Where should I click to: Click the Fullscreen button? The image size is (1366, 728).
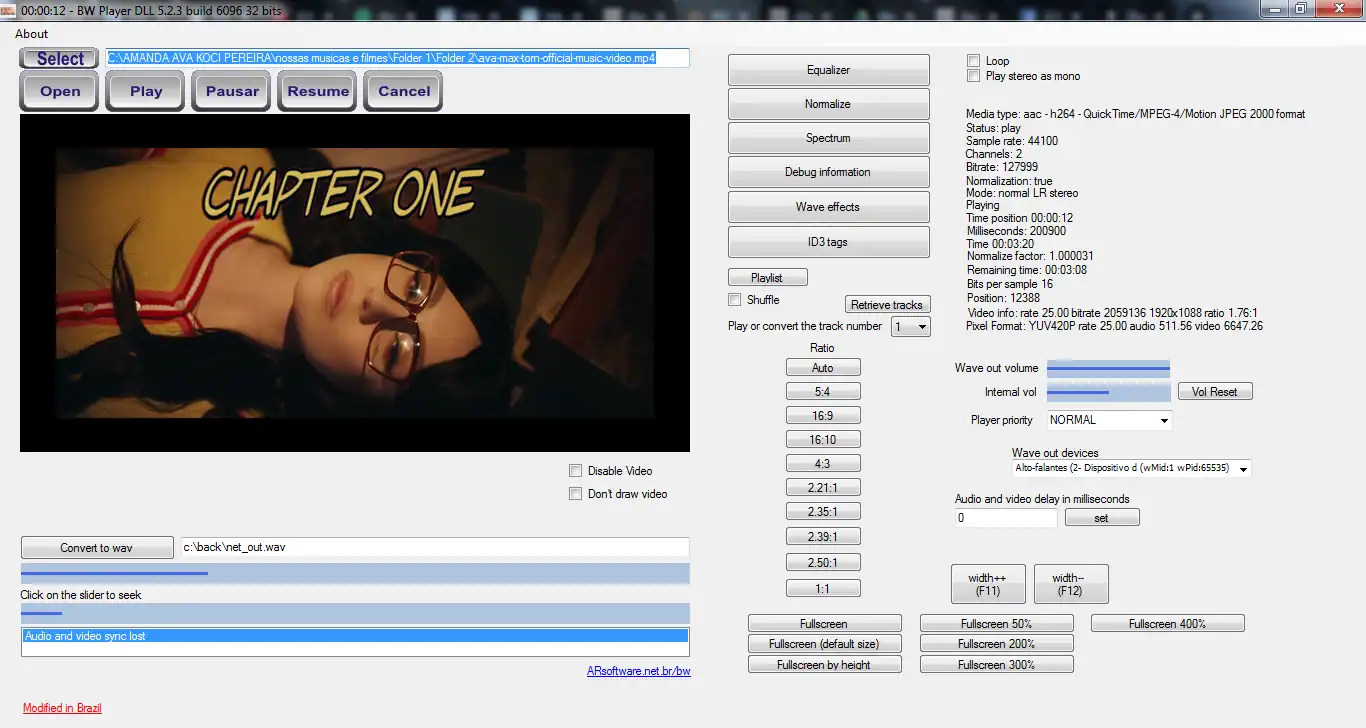click(x=825, y=624)
